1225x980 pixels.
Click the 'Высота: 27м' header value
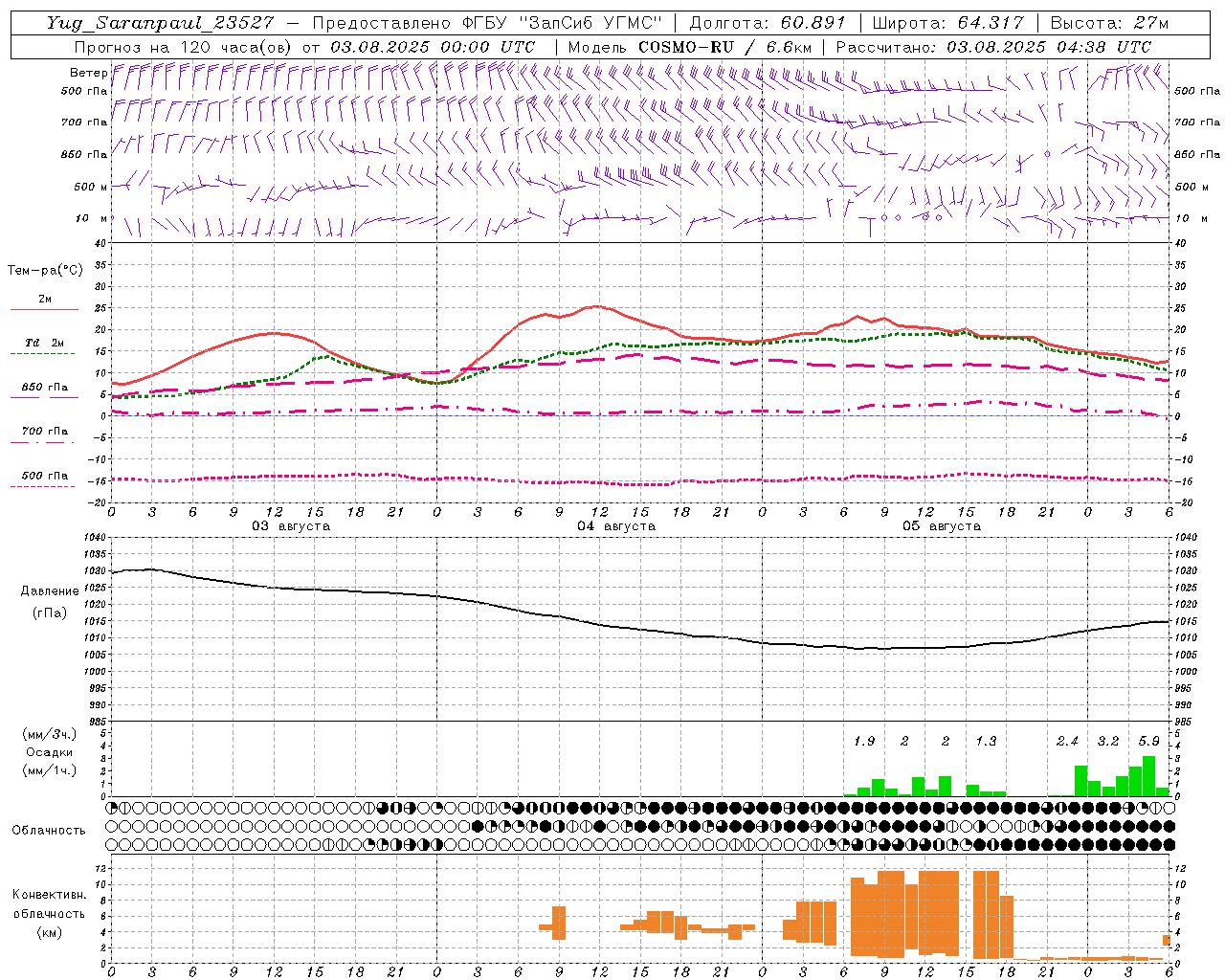click(1109, 23)
